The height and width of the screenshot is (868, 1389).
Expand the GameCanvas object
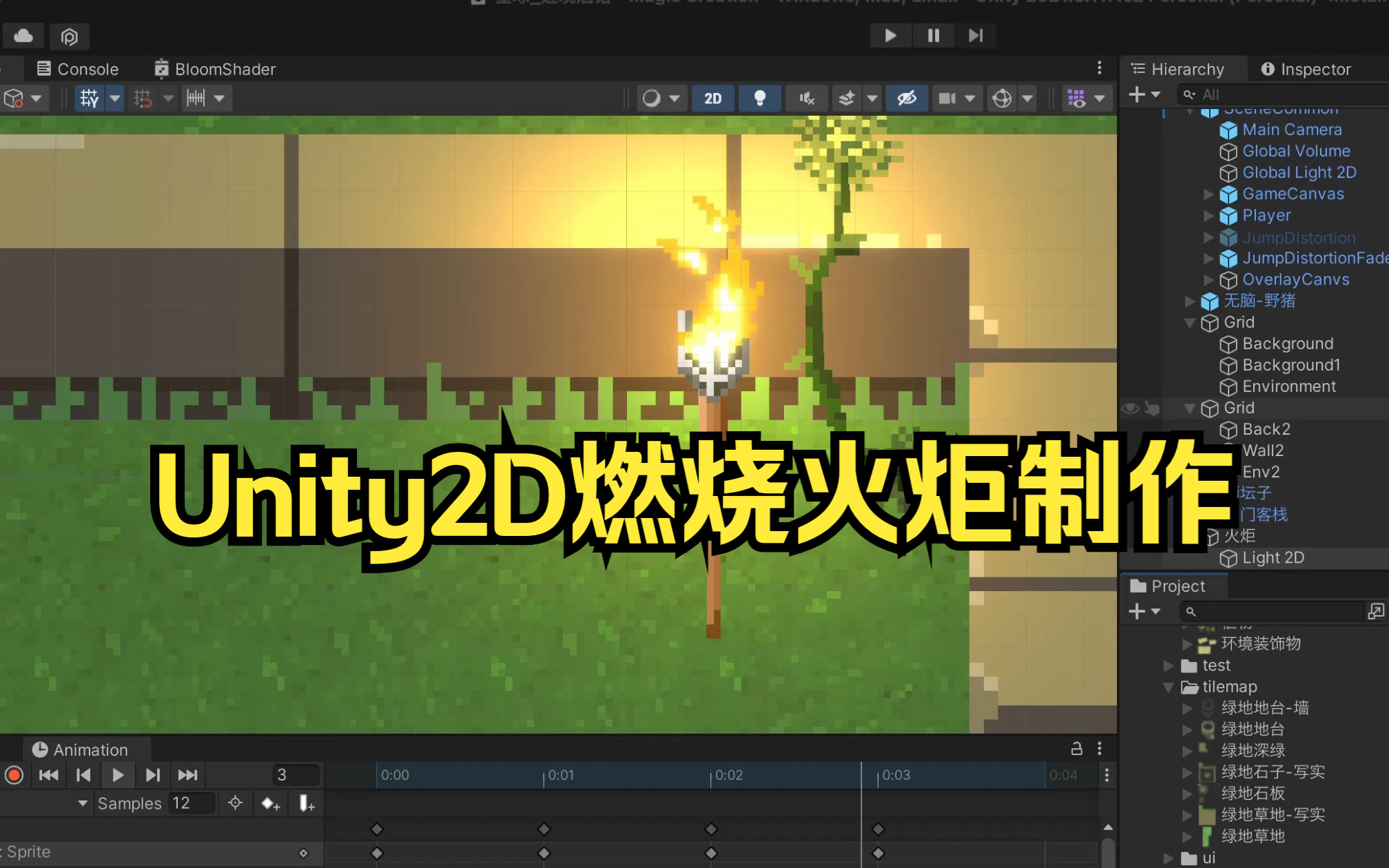pyautogui.click(x=1208, y=194)
